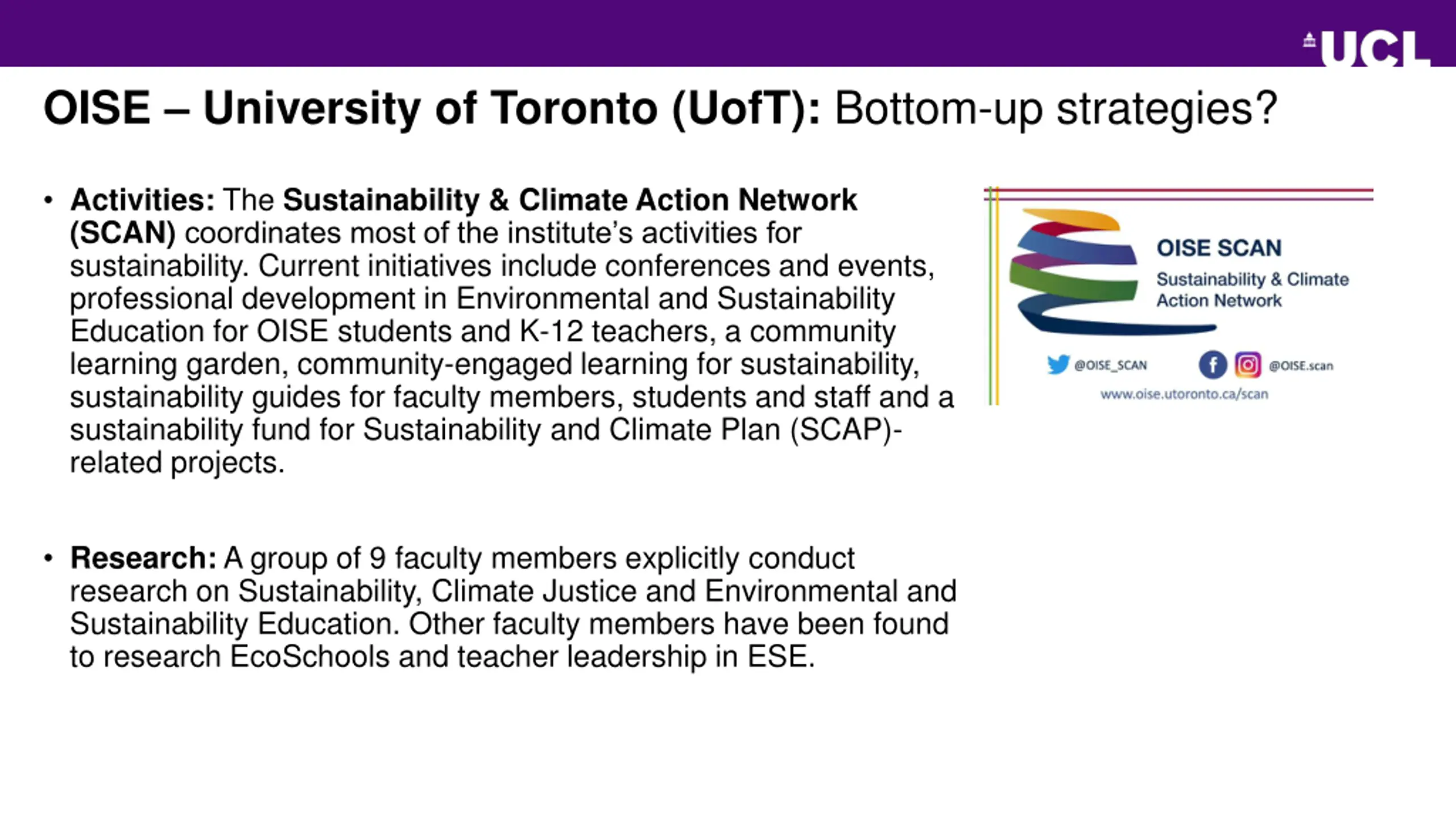Open the Facebook icon
This screenshot has height=819, width=1456.
click(1213, 365)
